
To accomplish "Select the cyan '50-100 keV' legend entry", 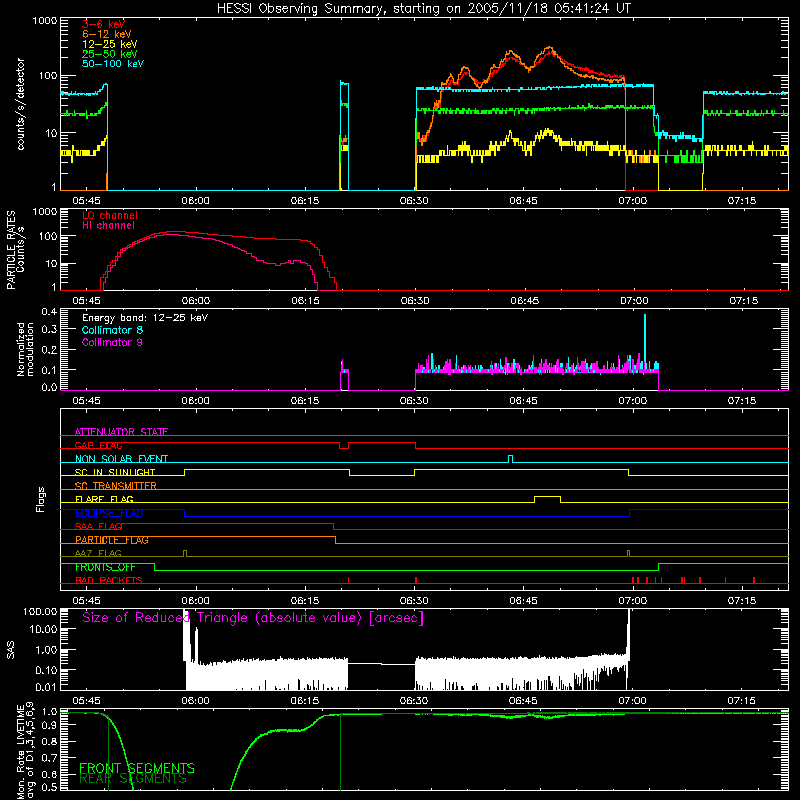I will (x=113, y=64).
